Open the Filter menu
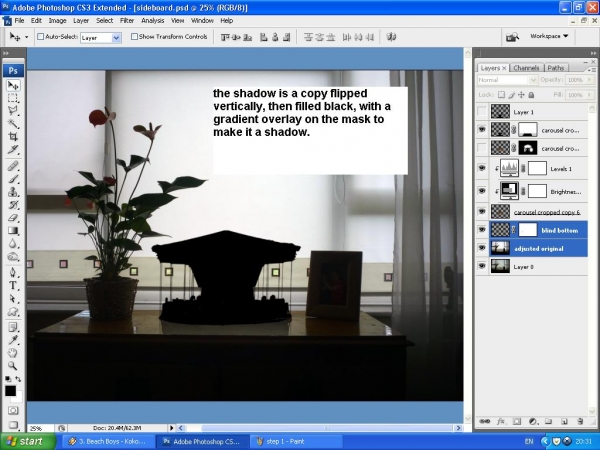 127,21
